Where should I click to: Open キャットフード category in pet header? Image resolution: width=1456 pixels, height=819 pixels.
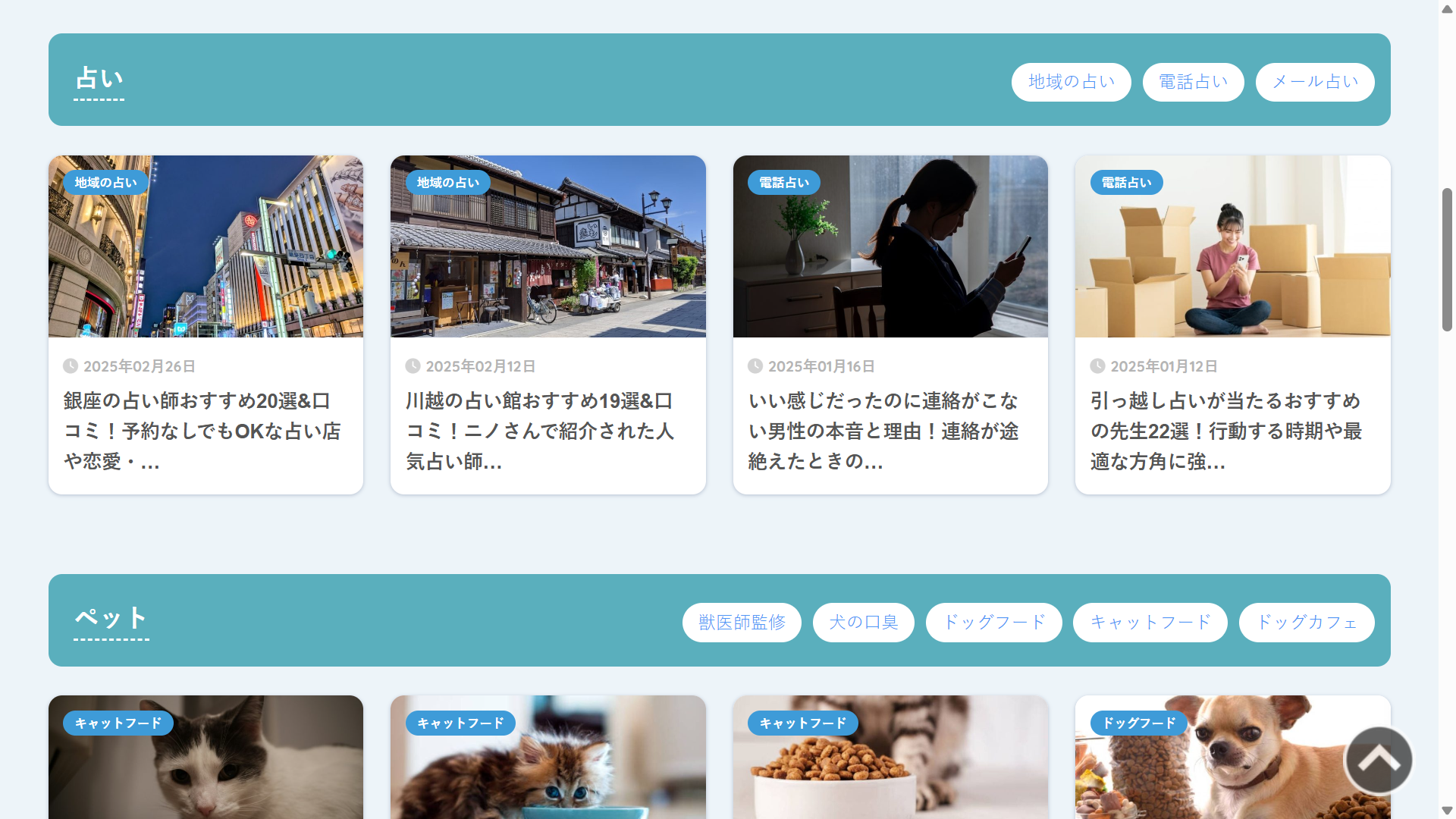(1150, 623)
